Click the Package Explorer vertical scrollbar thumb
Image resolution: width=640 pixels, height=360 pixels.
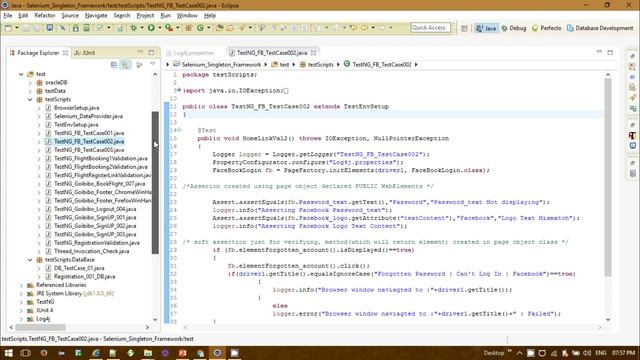coord(155,182)
